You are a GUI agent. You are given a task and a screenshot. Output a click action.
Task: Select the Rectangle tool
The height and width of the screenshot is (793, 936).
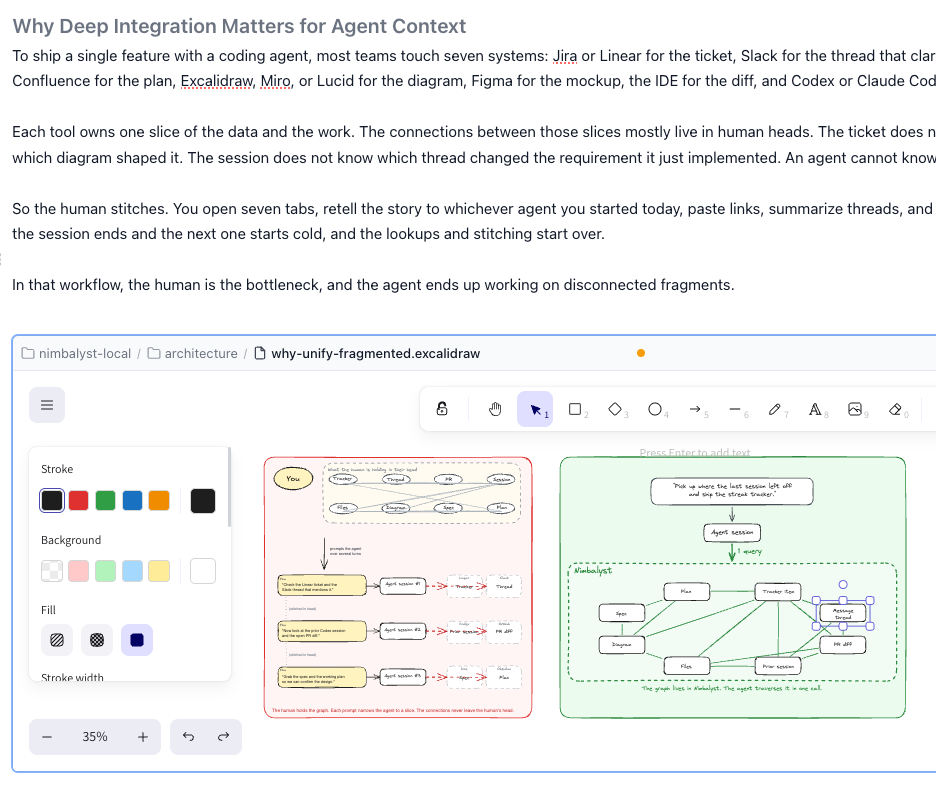[575, 409]
